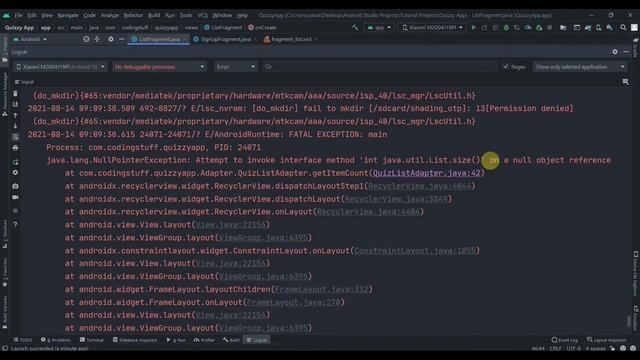The image size is (640, 360).
Task: Toggle the Regex checkbox
Action: 506,67
